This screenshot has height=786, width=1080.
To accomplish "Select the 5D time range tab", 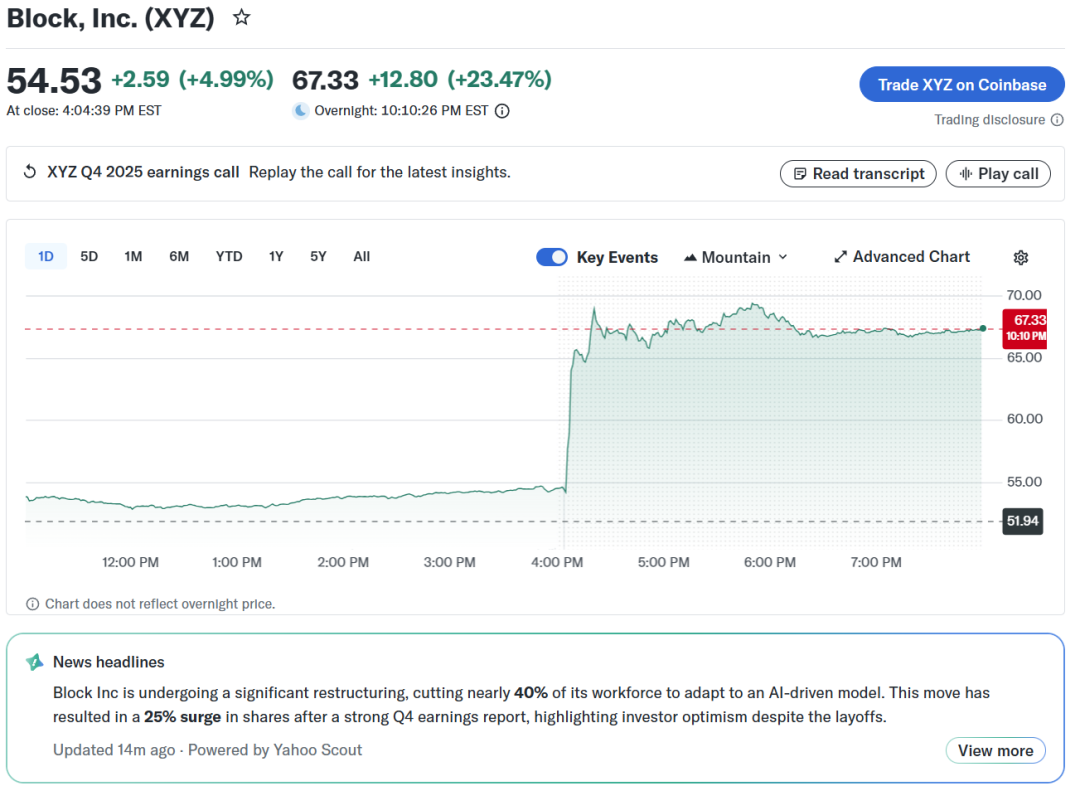I will 89,257.
